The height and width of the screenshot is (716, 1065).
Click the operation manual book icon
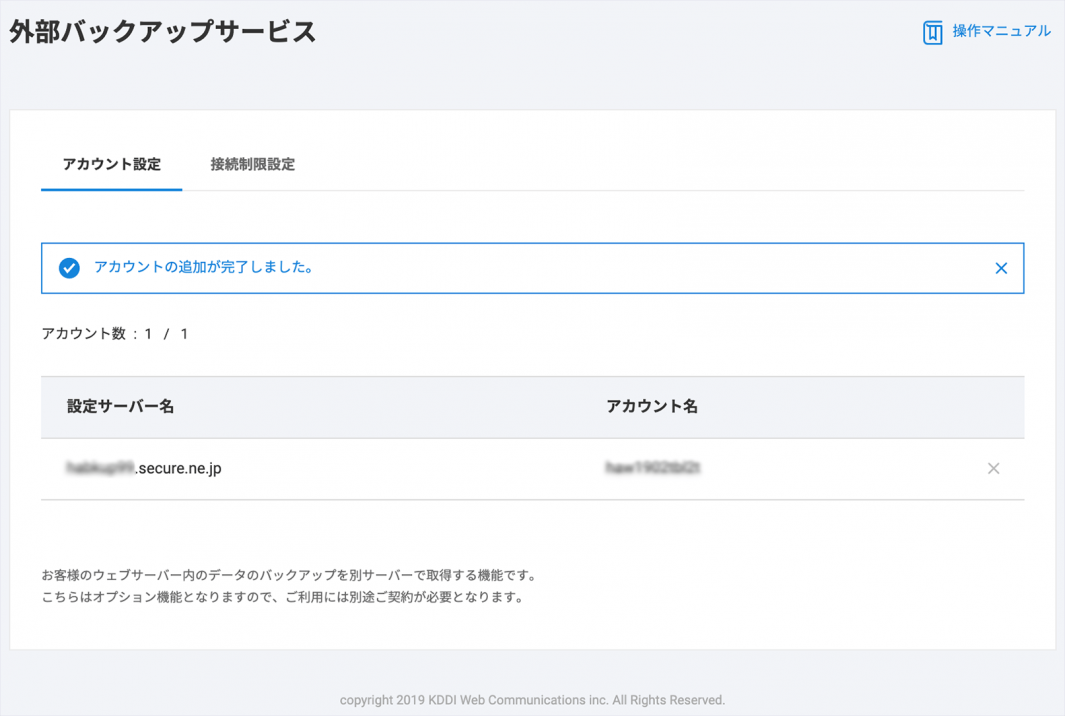point(932,33)
